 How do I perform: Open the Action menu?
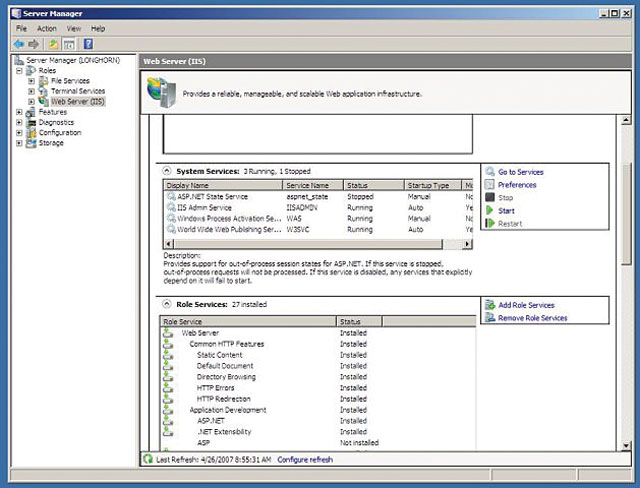pos(47,29)
